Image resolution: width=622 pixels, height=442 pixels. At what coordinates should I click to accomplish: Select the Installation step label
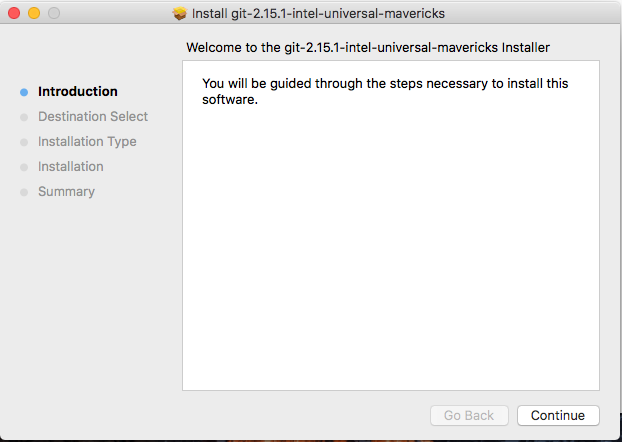pos(71,167)
